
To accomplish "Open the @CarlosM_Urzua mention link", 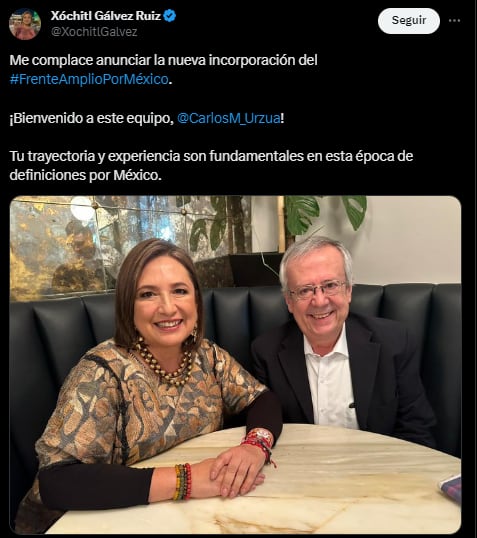I will click(229, 118).
